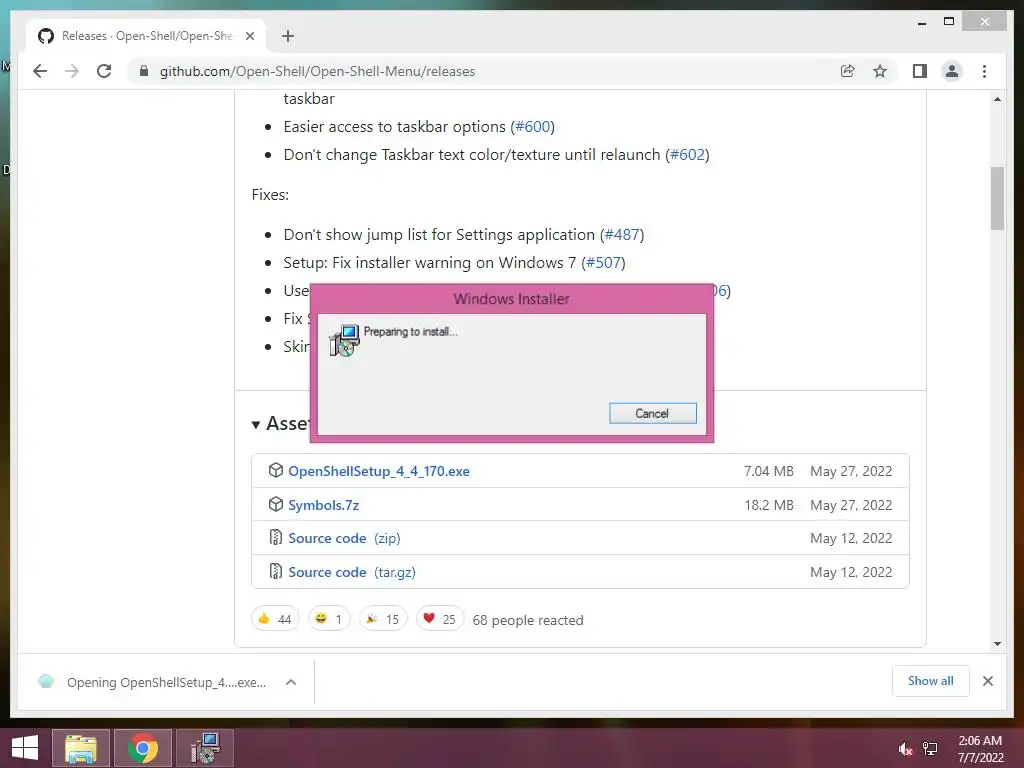Viewport: 1024px width, 768px height.
Task: Download Source code (zip)
Action: [x=344, y=538]
